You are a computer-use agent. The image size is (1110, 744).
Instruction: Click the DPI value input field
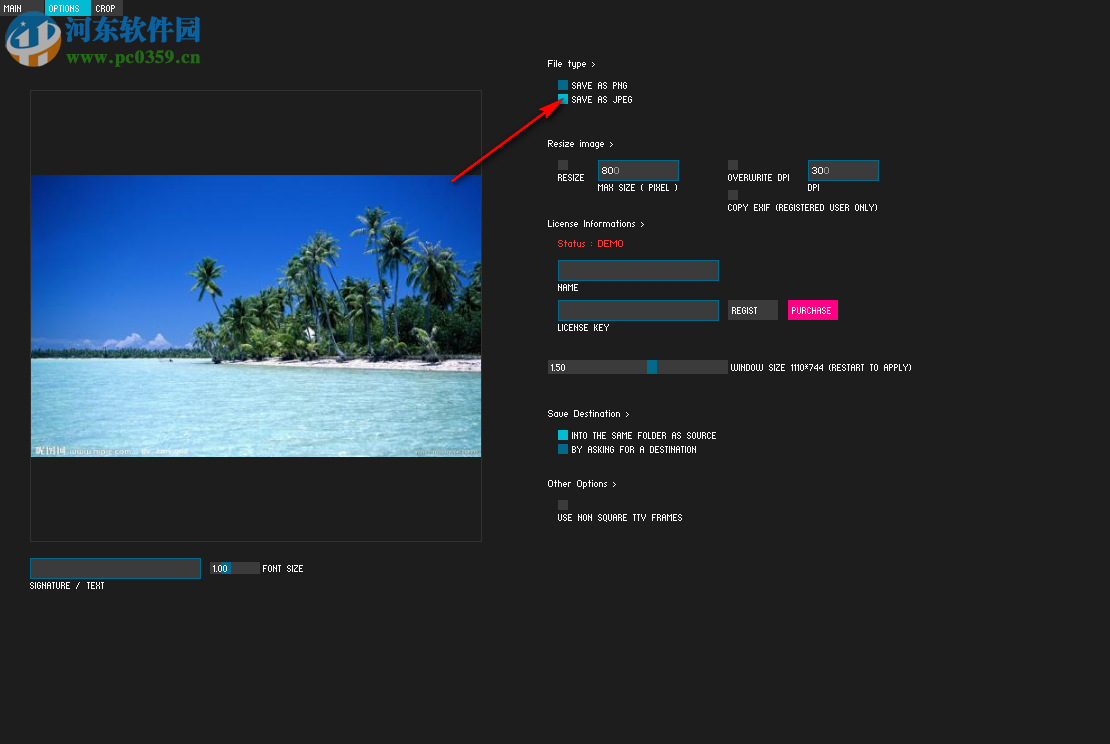843,171
